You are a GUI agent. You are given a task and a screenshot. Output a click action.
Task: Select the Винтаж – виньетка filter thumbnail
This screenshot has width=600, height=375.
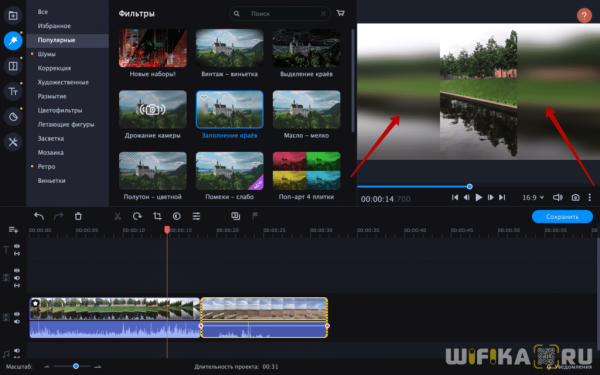click(230, 48)
